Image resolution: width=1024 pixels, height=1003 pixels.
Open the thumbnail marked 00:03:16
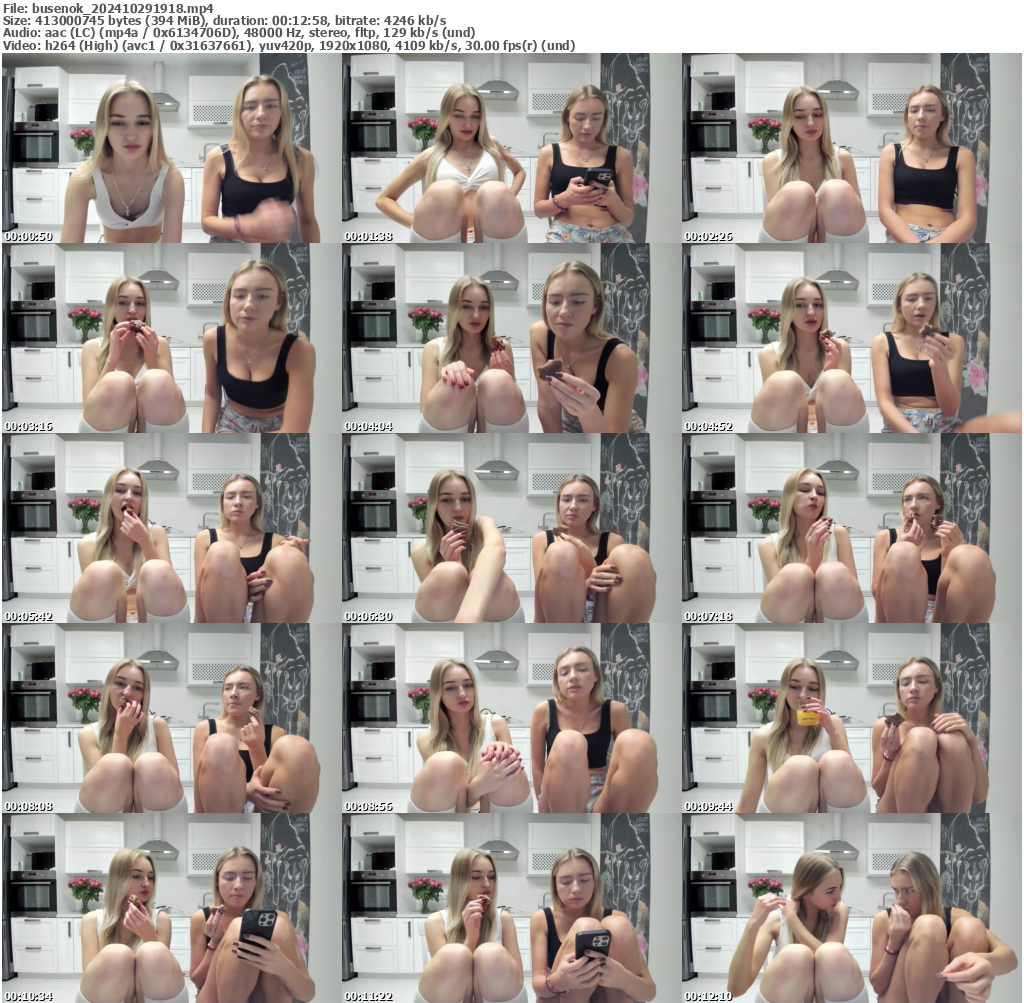pos(170,337)
